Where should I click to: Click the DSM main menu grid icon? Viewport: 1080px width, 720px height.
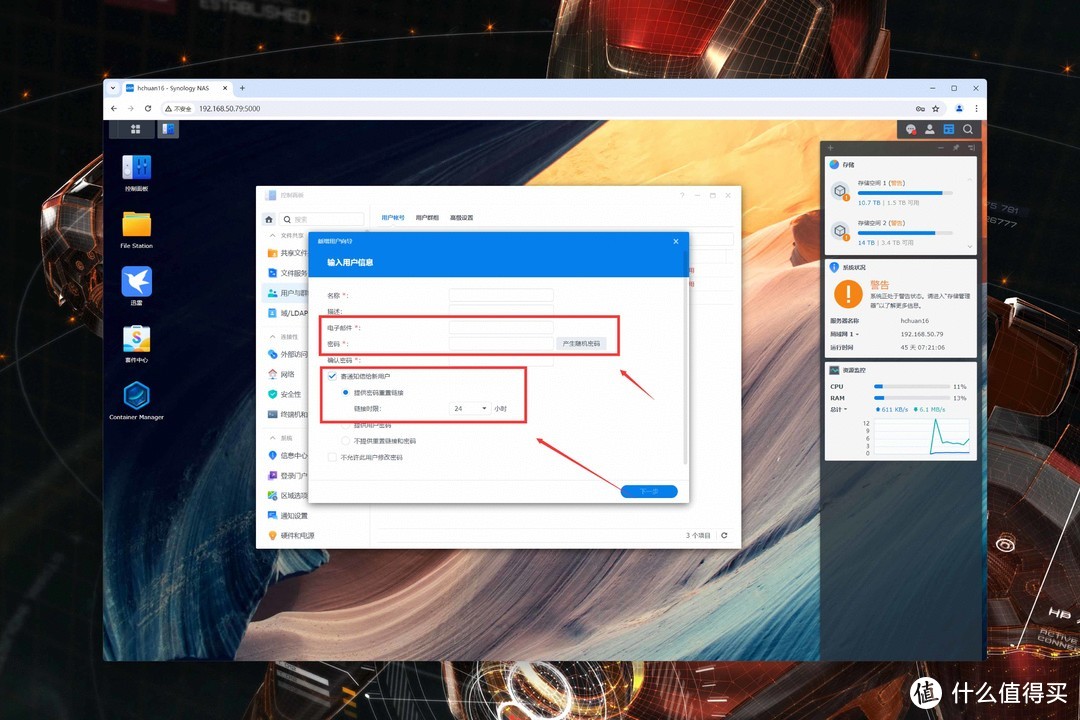coord(136,129)
